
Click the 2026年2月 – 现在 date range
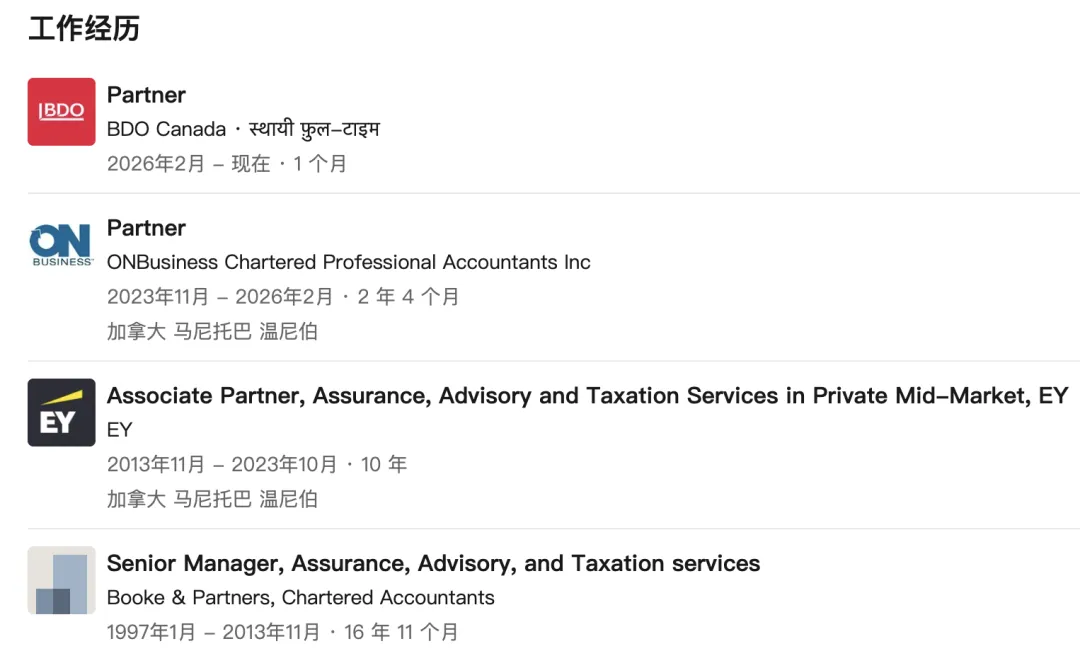[189, 164]
